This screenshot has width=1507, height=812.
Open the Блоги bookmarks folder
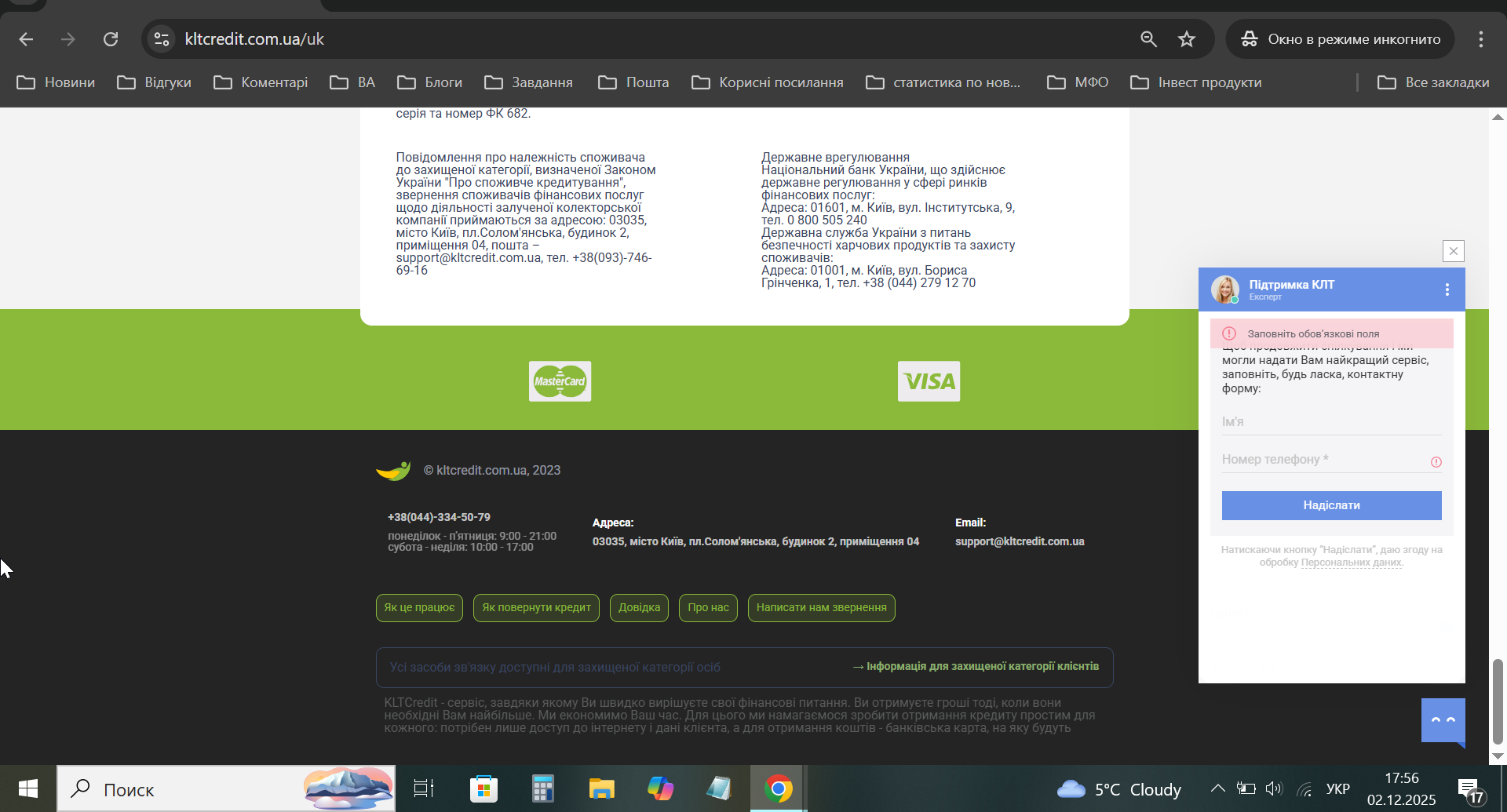429,82
